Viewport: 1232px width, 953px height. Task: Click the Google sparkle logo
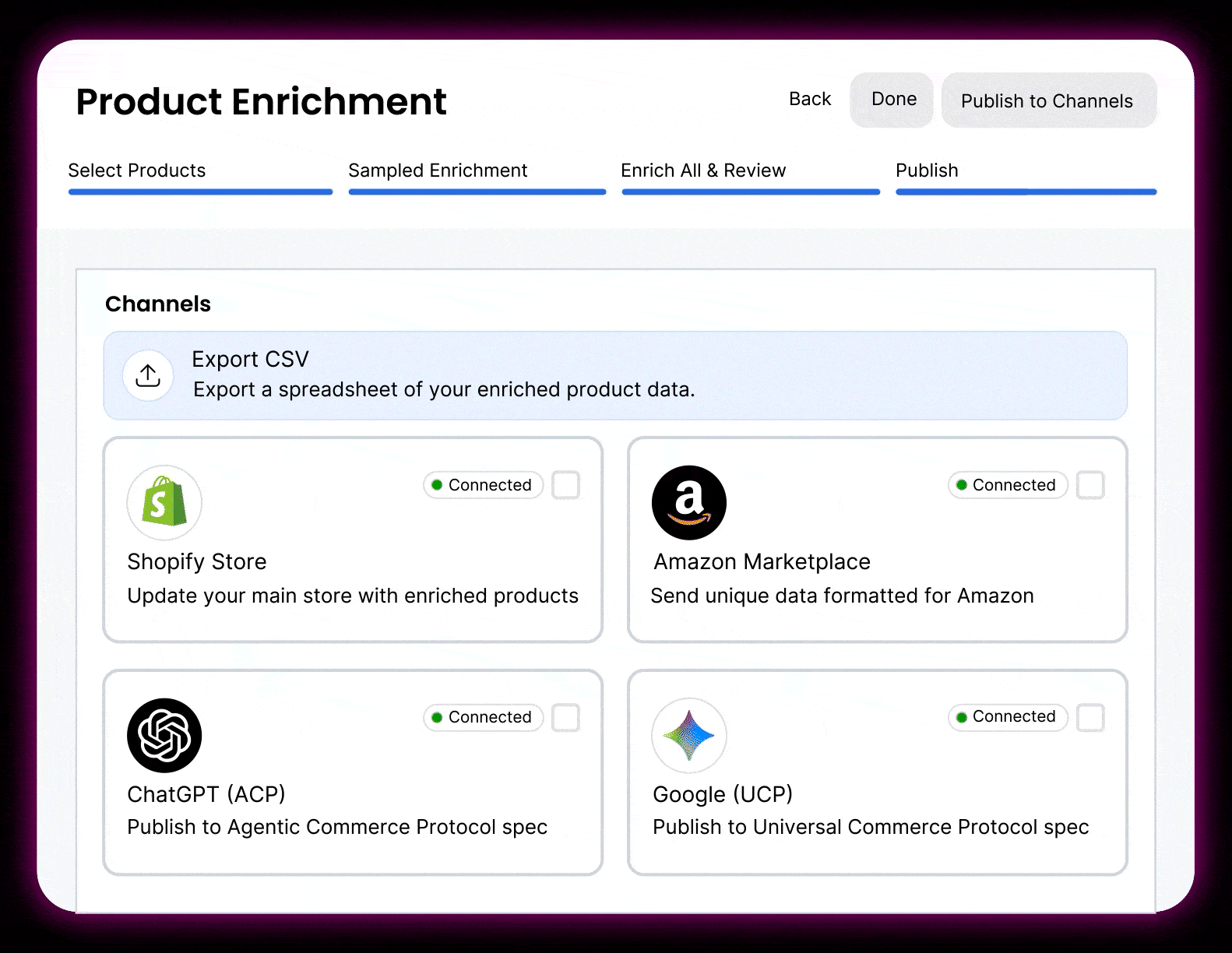pyautogui.click(x=689, y=735)
